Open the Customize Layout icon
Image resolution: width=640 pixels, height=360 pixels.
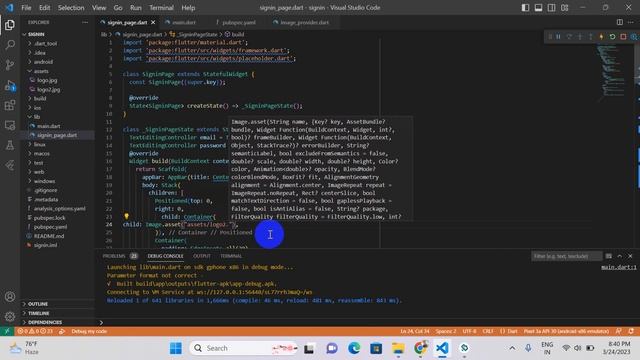(x=564, y=7)
